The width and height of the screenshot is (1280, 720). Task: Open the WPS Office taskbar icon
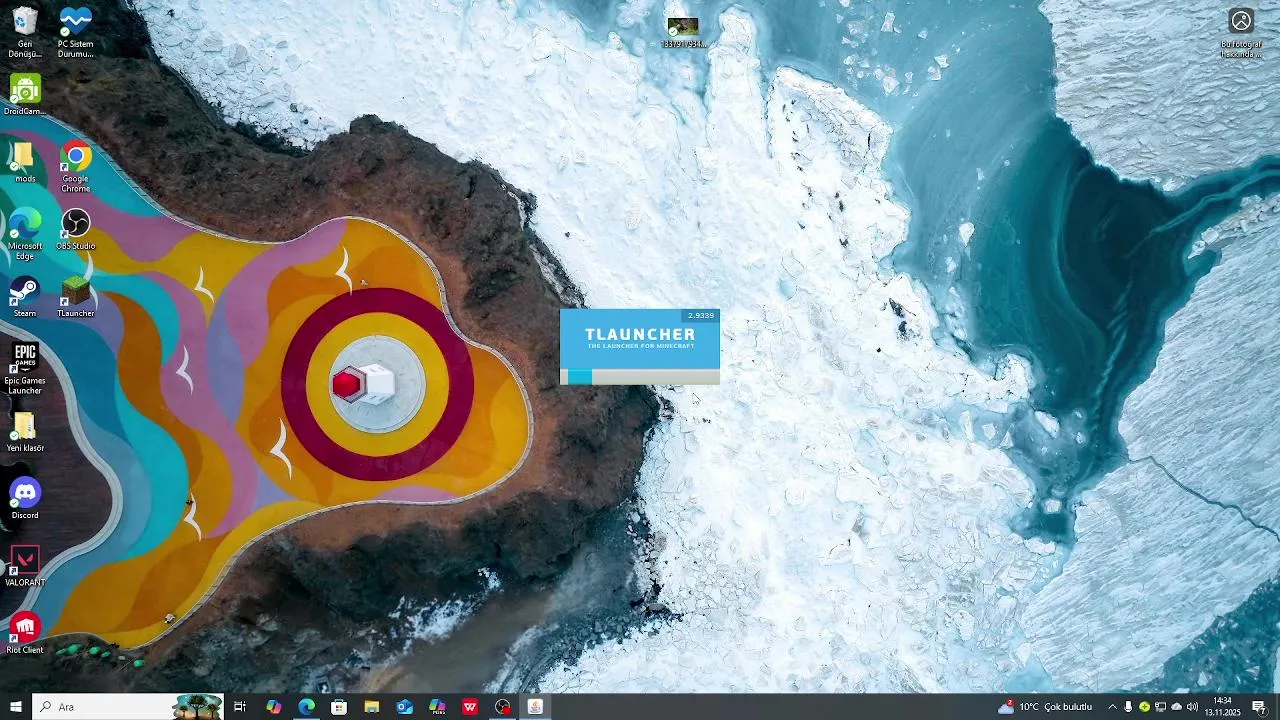point(470,707)
